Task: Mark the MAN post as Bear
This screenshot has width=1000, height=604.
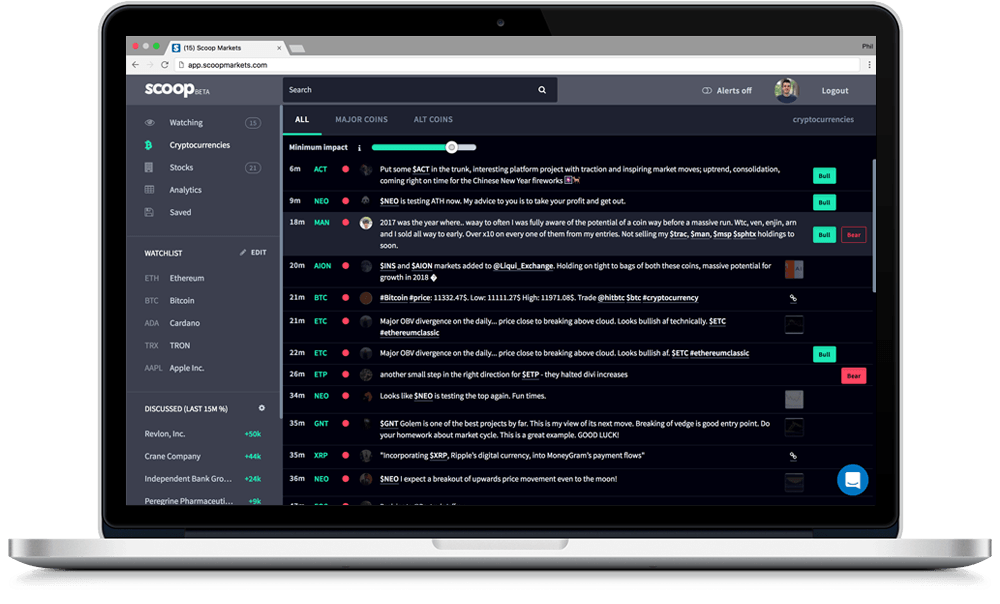Action: click(853, 235)
